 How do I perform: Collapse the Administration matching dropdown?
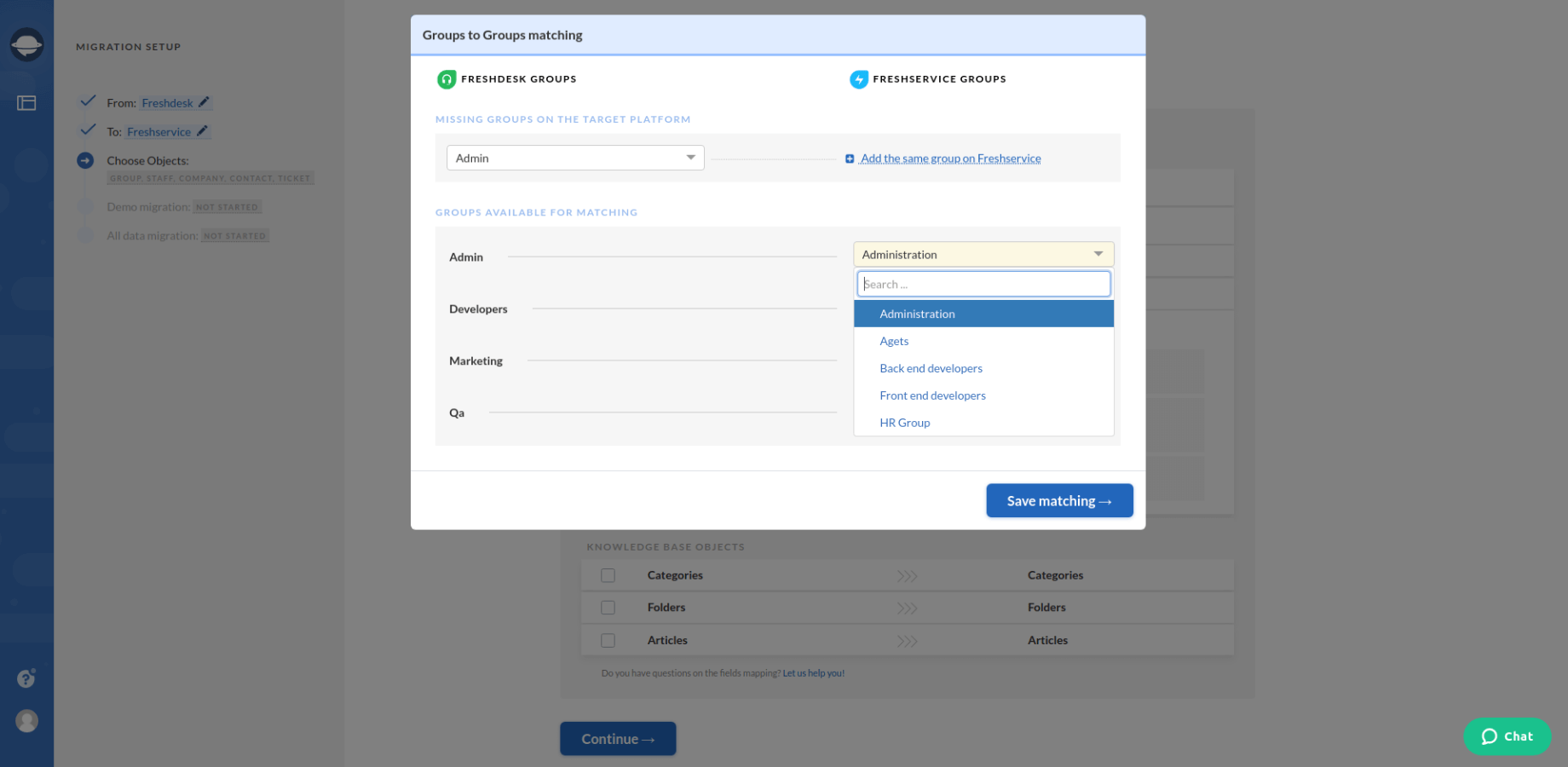tap(983, 254)
